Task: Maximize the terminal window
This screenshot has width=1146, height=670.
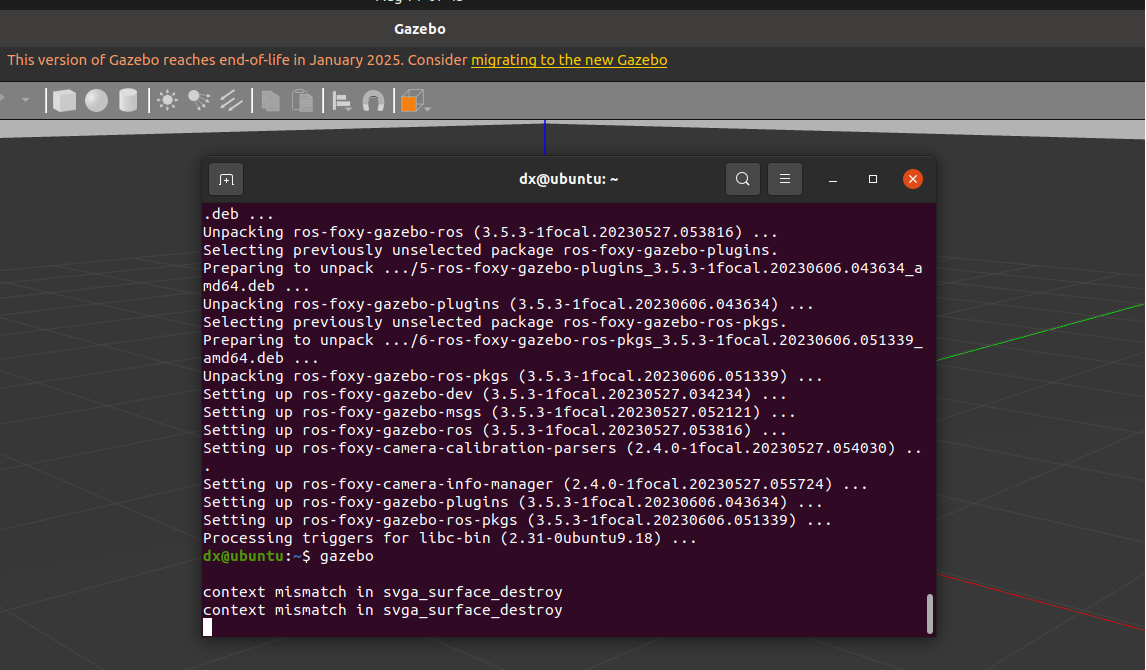Action: coord(873,179)
